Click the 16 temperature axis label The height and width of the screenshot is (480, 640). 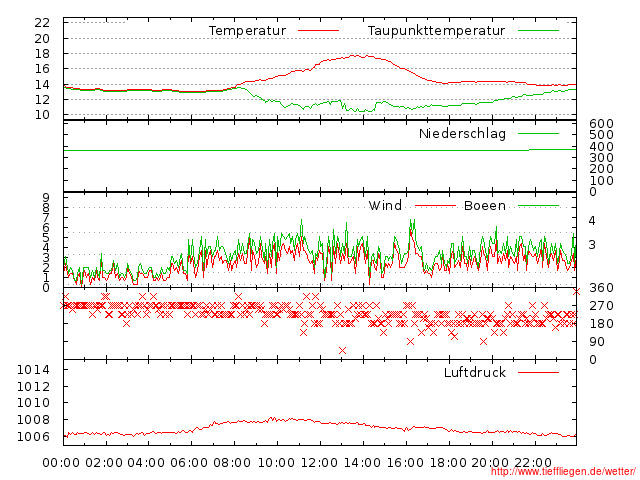[x=42, y=69]
